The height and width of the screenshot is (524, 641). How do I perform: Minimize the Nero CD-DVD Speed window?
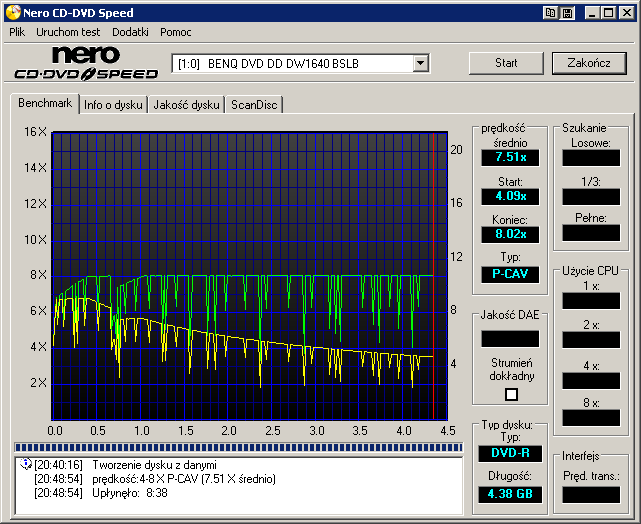point(592,13)
